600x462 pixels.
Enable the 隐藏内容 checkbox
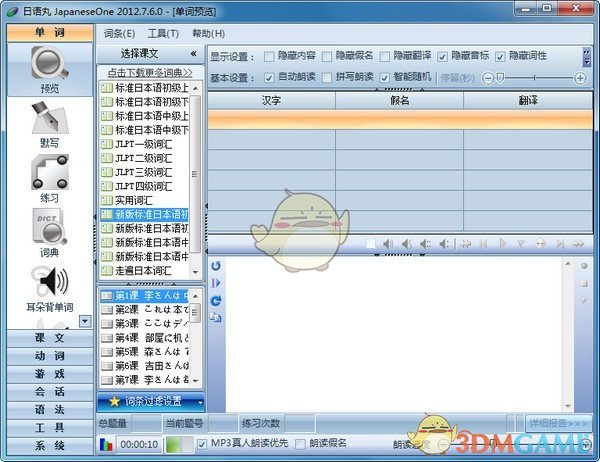tap(273, 56)
